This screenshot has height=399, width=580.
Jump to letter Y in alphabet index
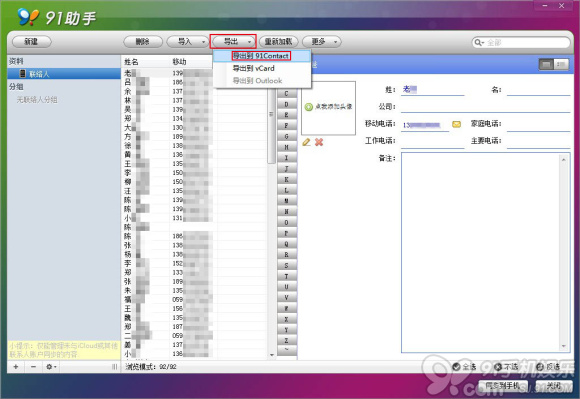point(287,330)
